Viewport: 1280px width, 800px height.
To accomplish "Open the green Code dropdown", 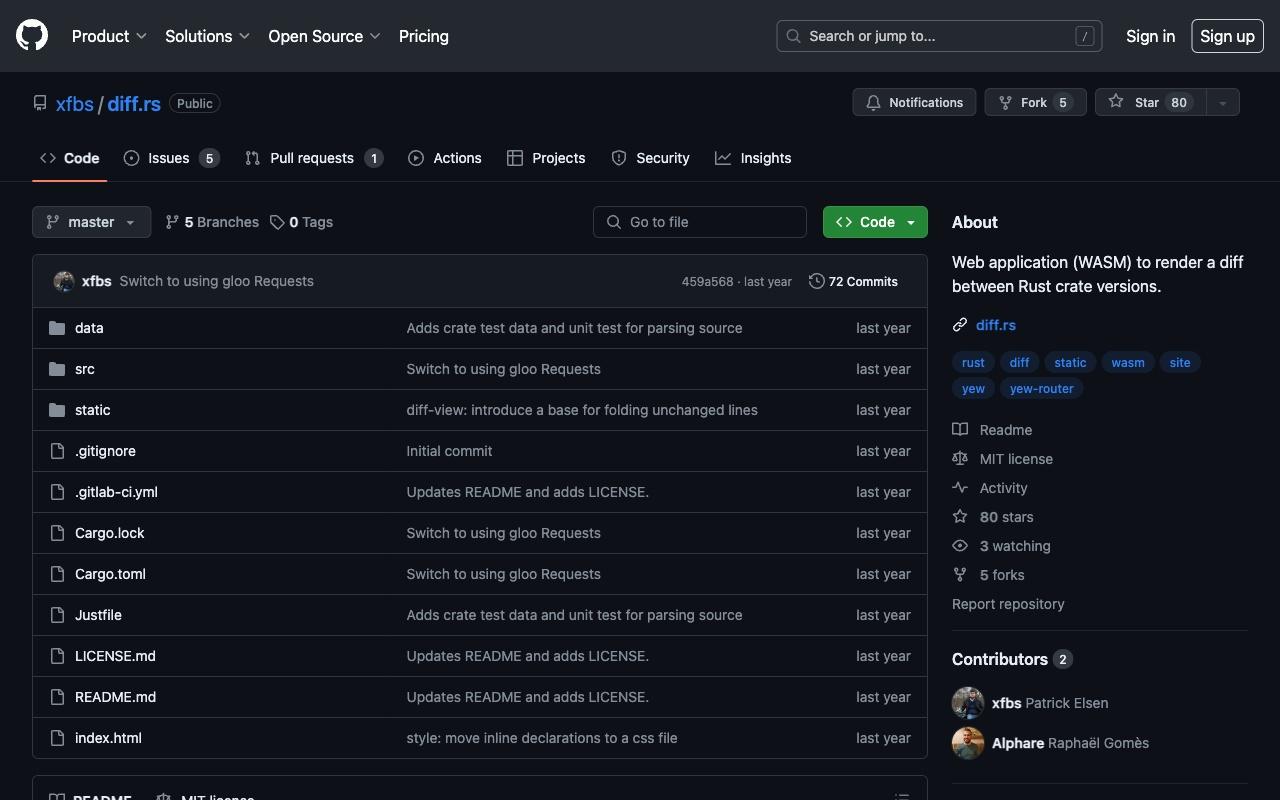I will tap(875, 222).
